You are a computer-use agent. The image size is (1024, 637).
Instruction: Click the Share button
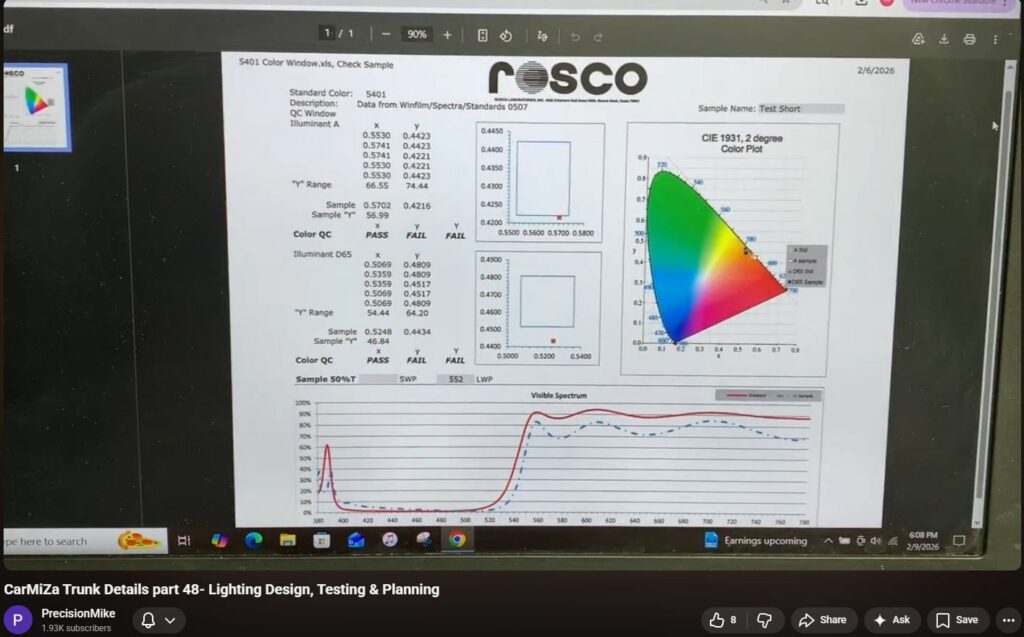click(x=824, y=620)
